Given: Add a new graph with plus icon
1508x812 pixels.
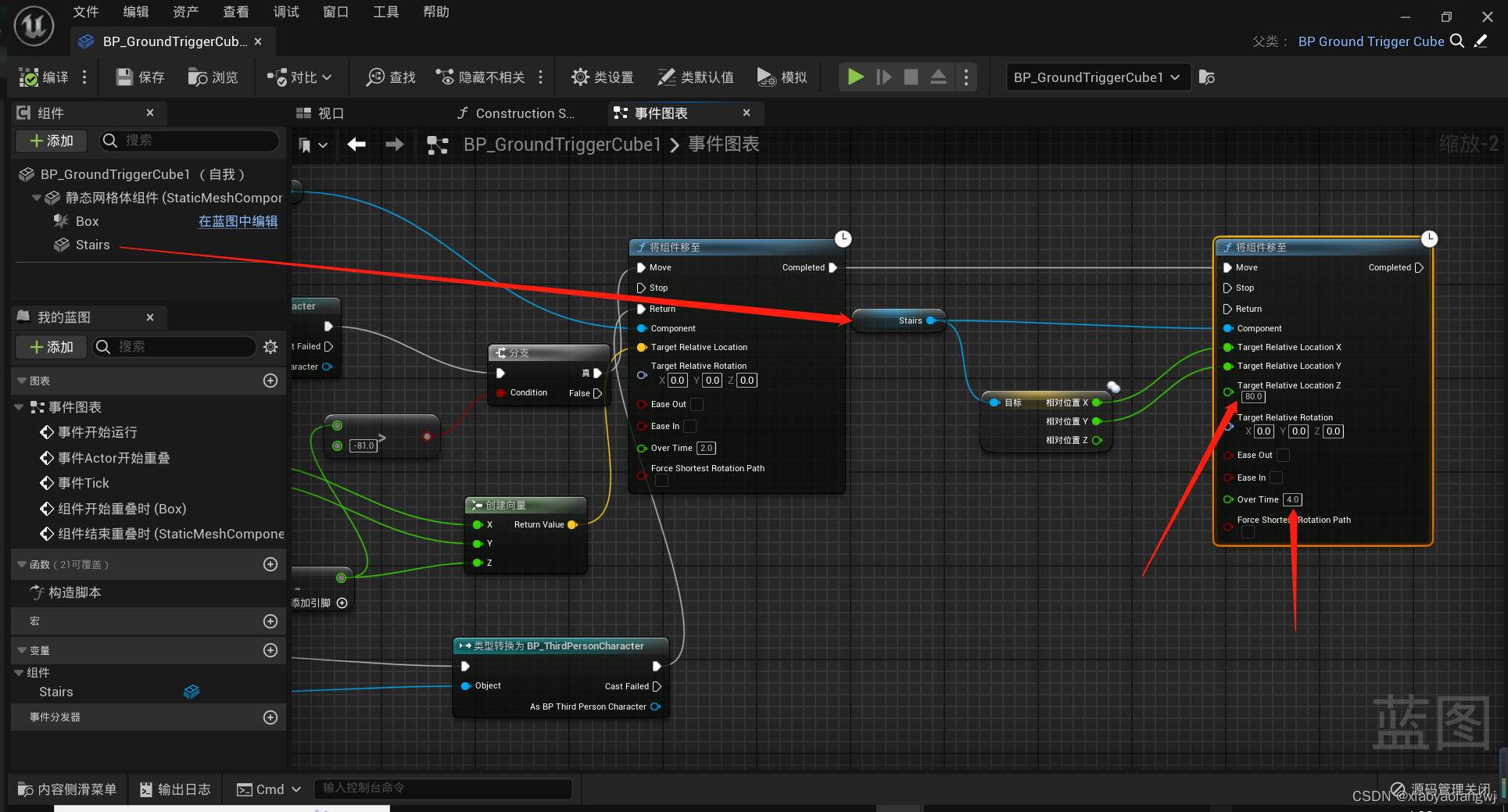Looking at the screenshot, I should (x=270, y=381).
